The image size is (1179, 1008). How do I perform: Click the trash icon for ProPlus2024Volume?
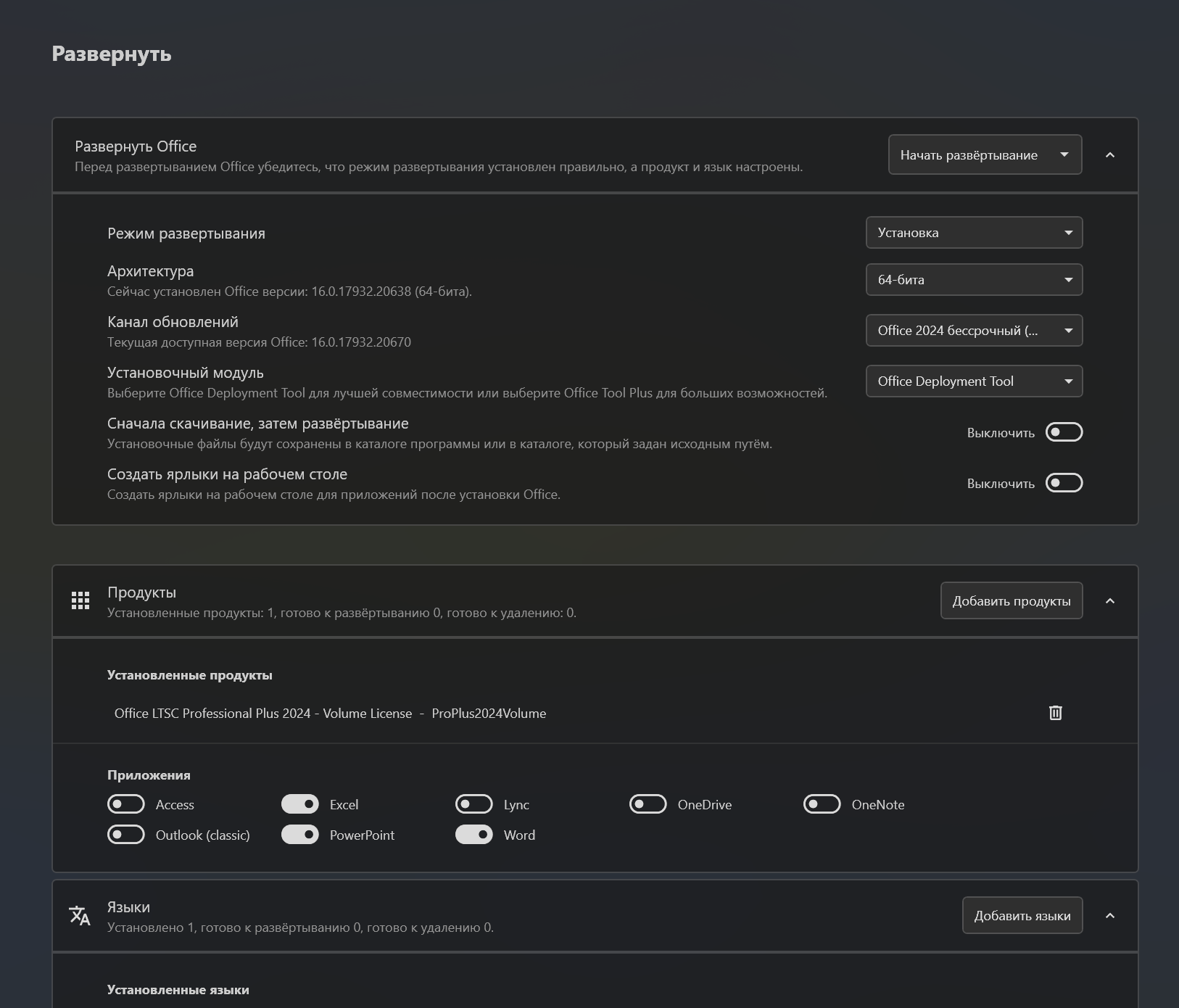pyautogui.click(x=1055, y=713)
